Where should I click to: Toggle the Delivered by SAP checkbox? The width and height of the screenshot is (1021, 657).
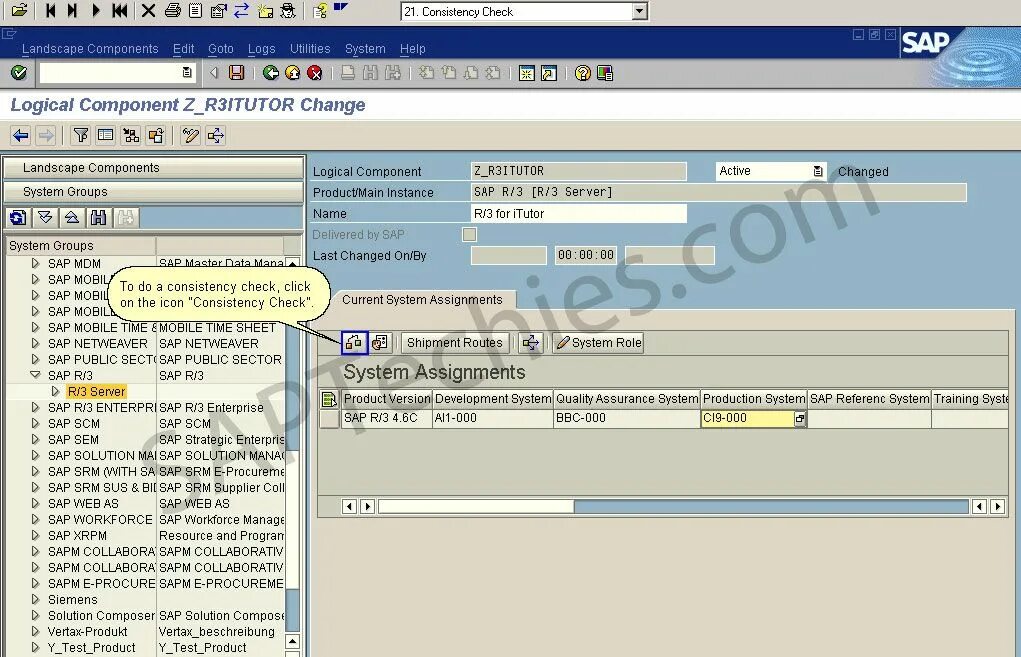coord(469,234)
